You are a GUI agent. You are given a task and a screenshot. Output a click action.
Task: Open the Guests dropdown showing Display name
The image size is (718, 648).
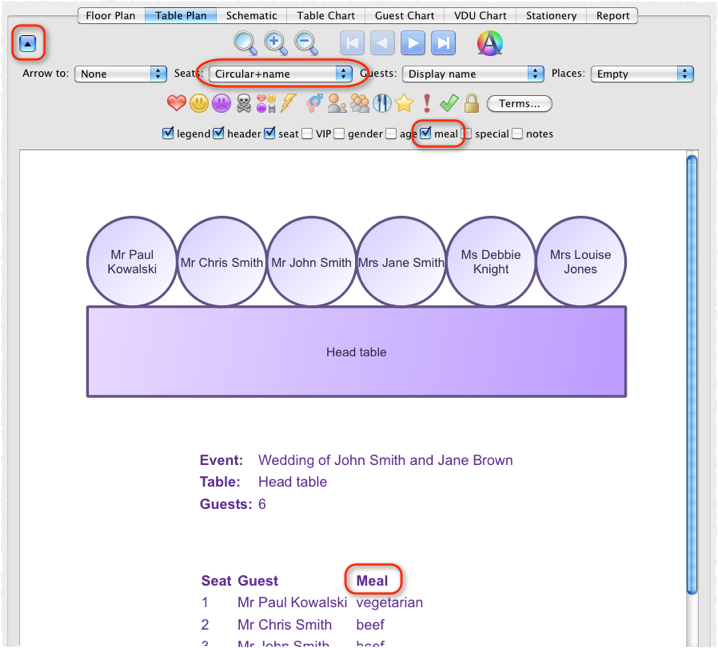pyautogui.click(x=473, y=74)
